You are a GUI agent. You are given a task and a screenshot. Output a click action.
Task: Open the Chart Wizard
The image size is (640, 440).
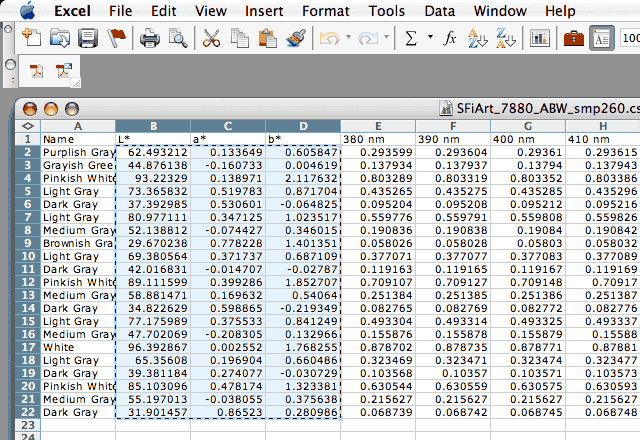pos(539,38)
